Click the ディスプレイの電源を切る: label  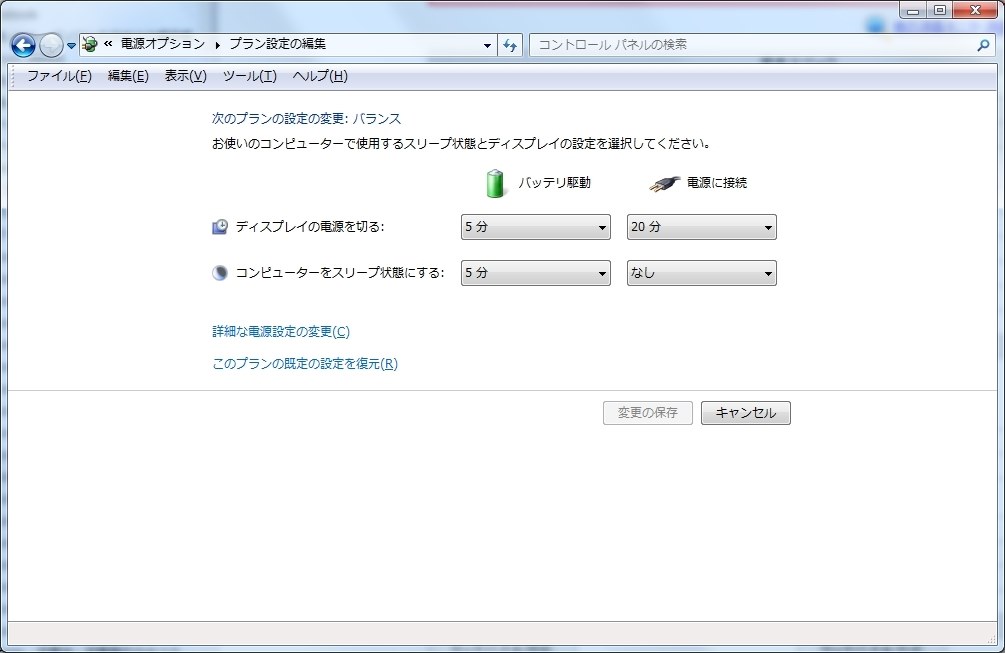point(310,227)
